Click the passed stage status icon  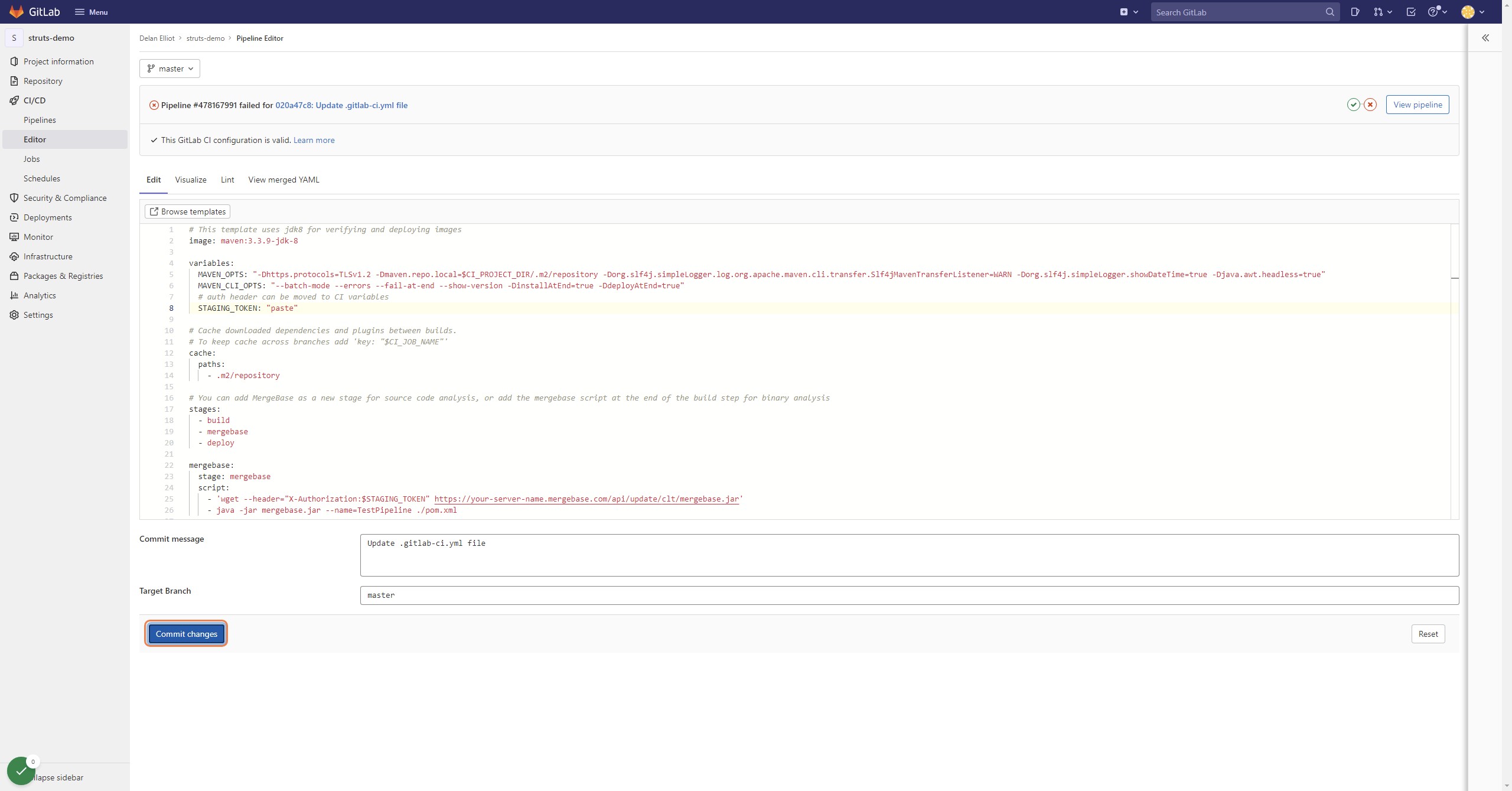1353,105
